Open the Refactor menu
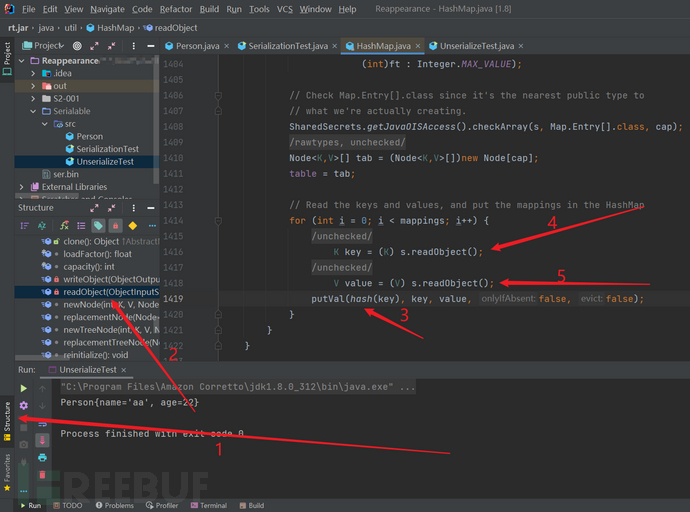The height and width of the screenshot is (512, 690). 174,9
